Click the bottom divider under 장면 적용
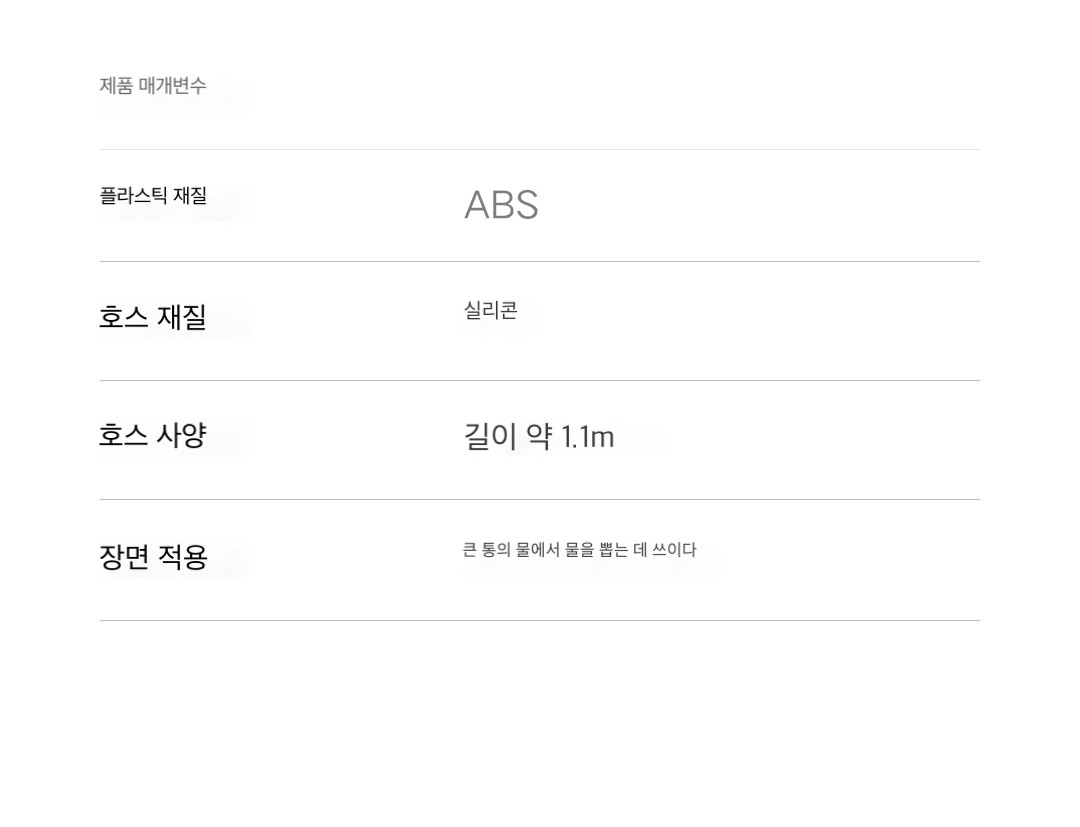 point(539,620)
